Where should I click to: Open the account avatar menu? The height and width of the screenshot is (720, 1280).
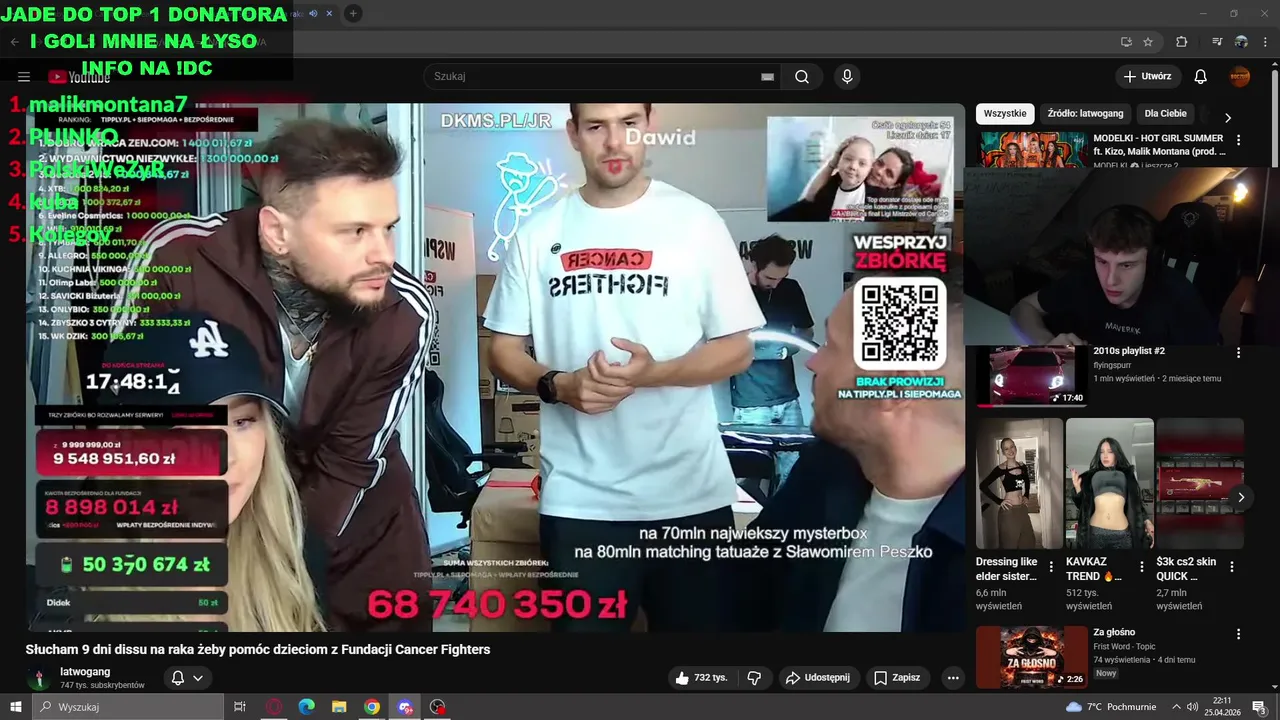[x=1240, y=77]
